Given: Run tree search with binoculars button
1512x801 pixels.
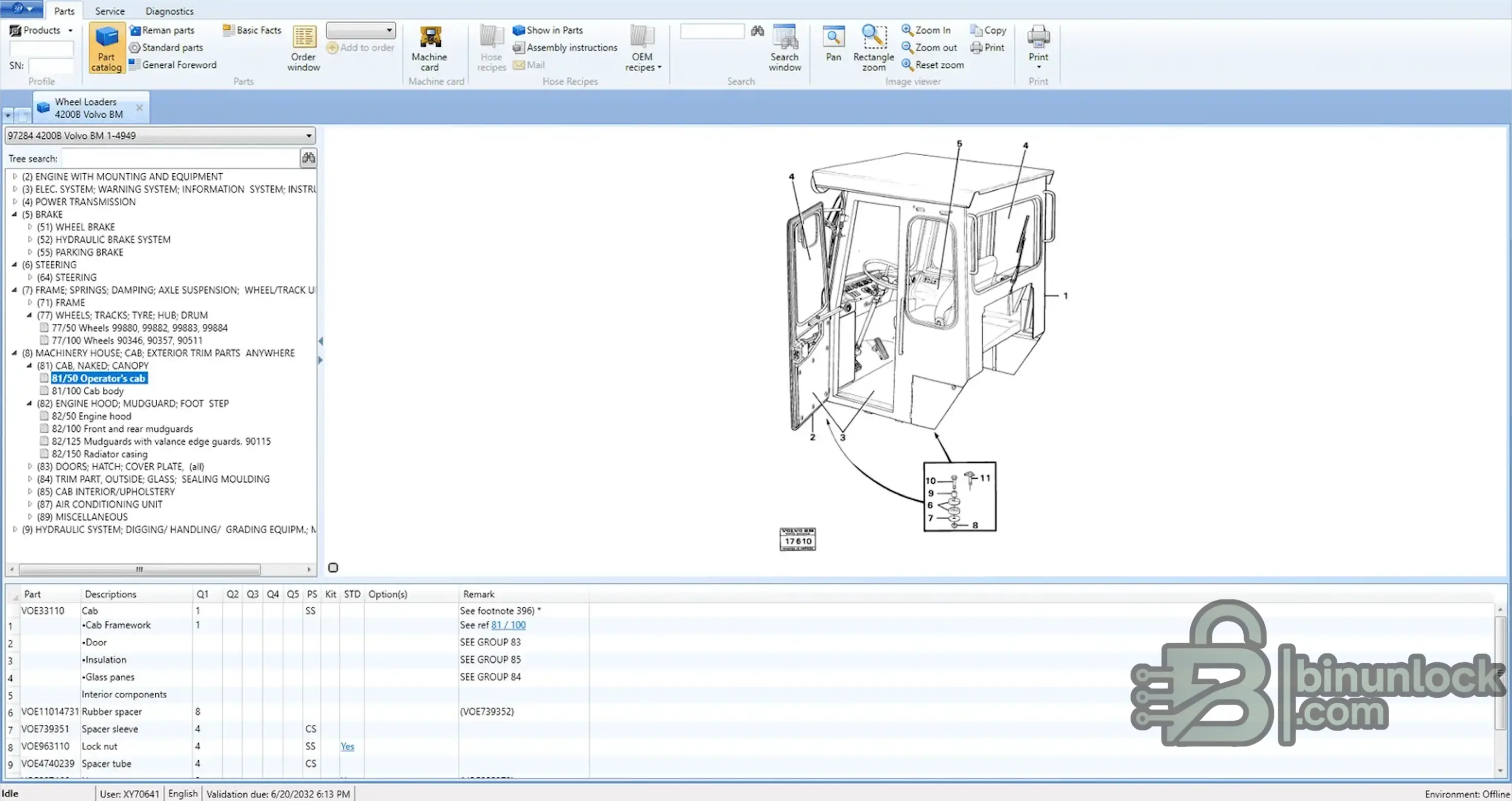Looking at the screenshot, I should [x=308, y=157].
